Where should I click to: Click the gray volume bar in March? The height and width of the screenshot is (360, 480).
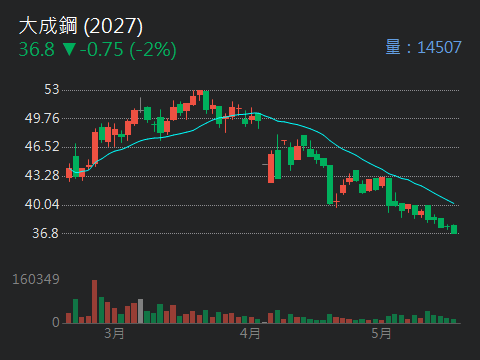[140, 311]
